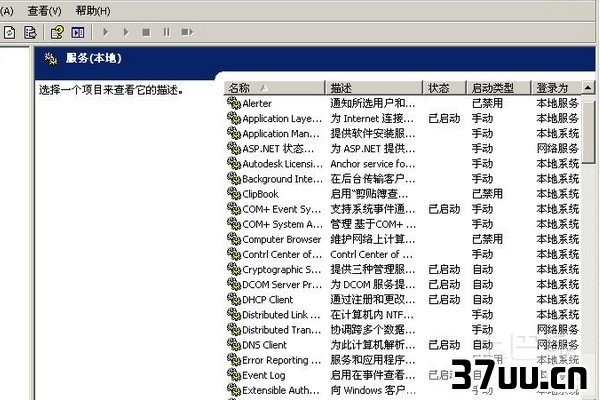Click the scrollbar up arrow
This screenshot has height=400, width=600.
[x=588, y=88]
